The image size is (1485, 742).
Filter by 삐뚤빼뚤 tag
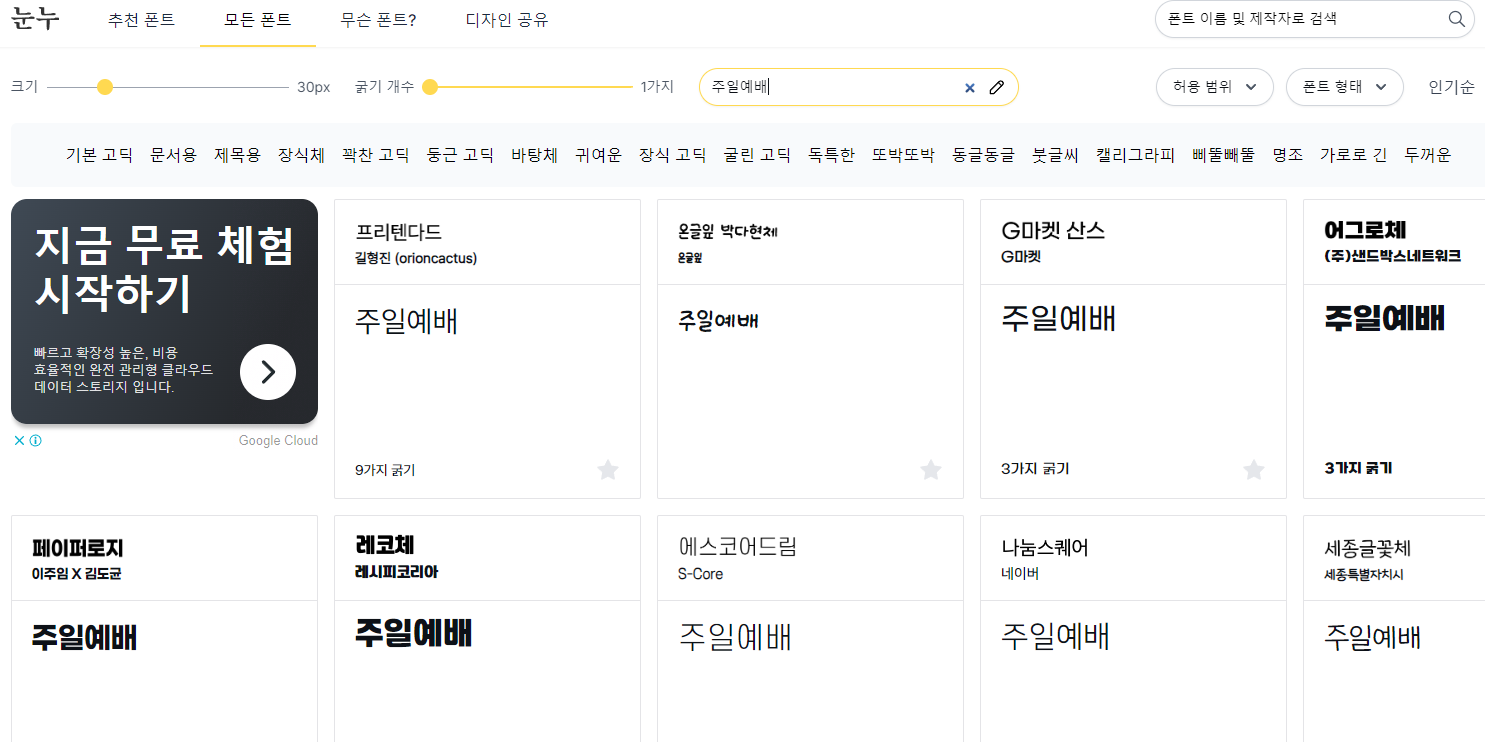(x=1223, y=155)
